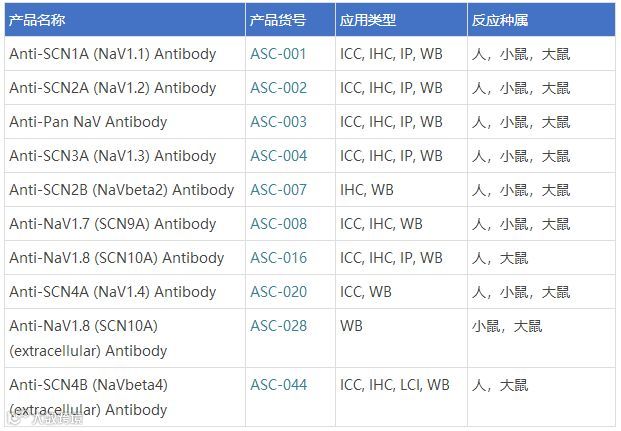Select Anti-SCN1A (NaV1.1) Antibody name cell
The image size is (621, 431).
click(125, 53)
